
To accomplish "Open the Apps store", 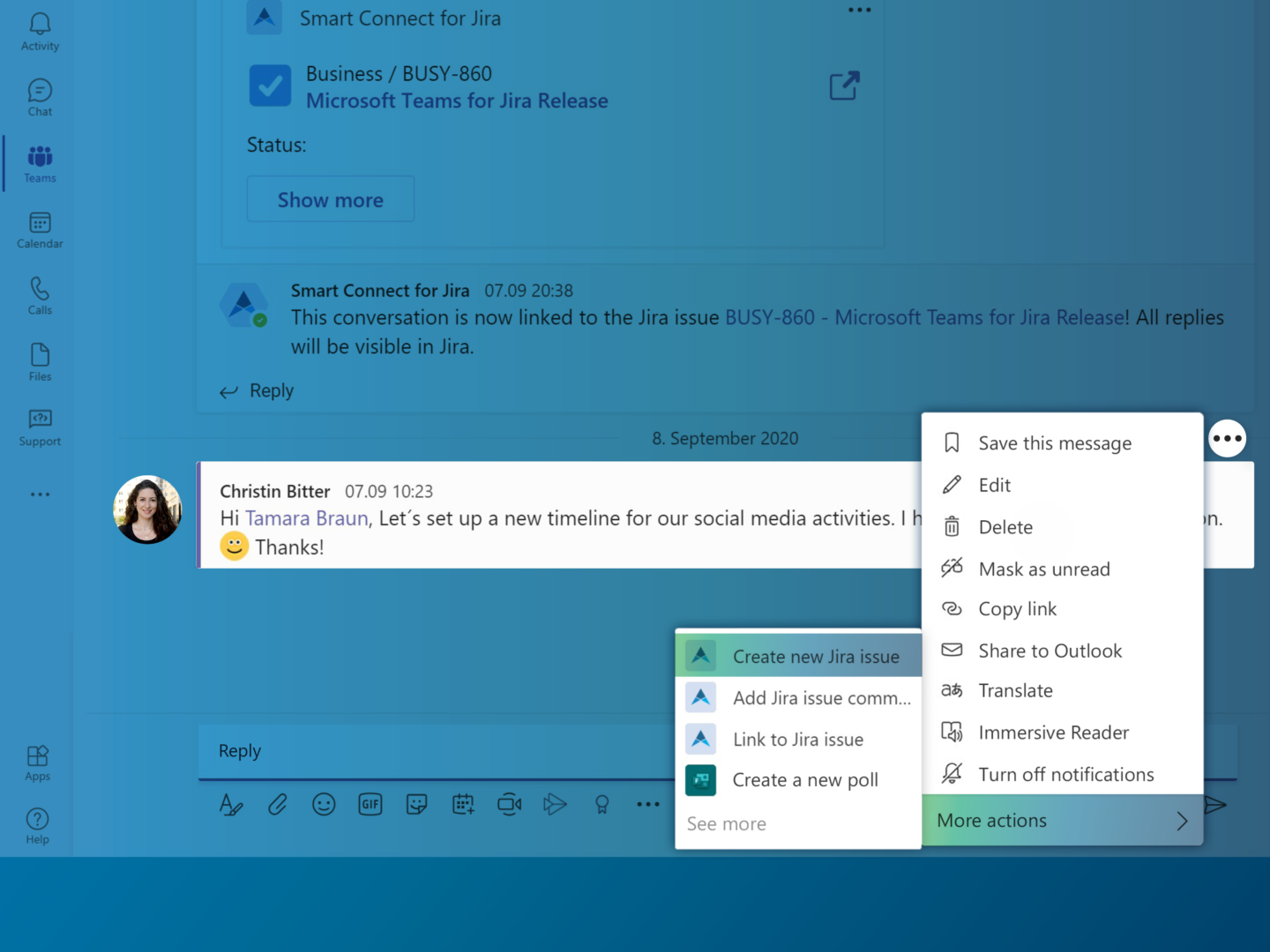I will pos(38,763).
